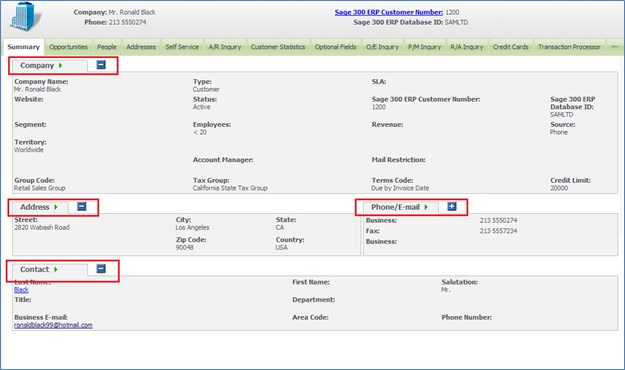Open the Self Service tab
The height and width of the screenshot is (370, 625).
[x=182, y=47]
